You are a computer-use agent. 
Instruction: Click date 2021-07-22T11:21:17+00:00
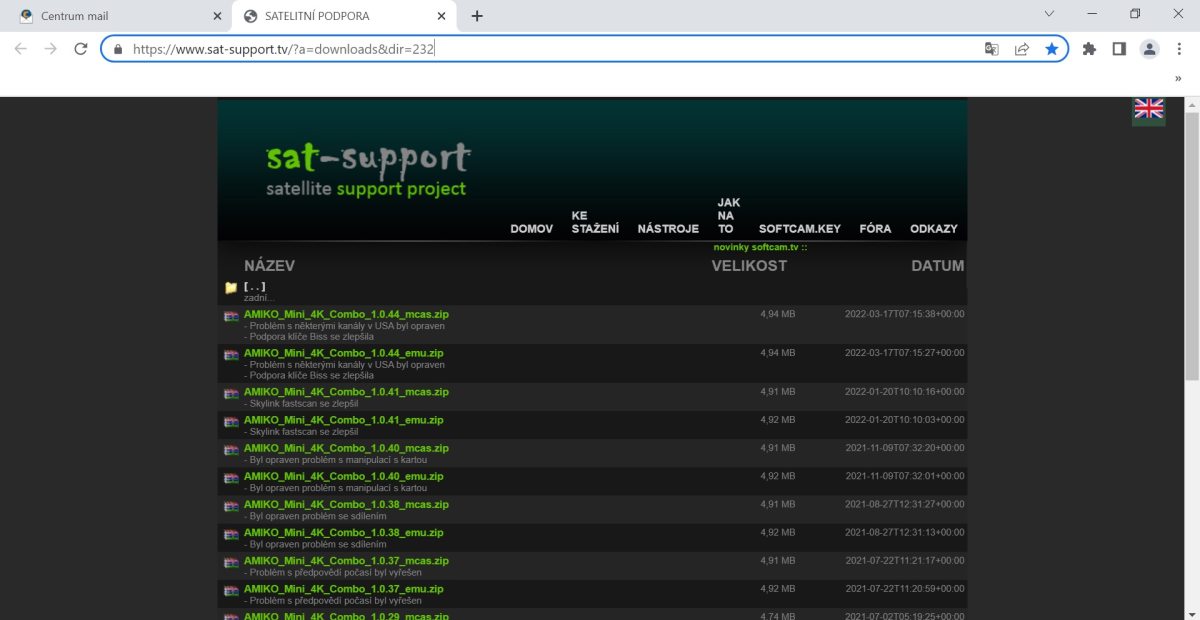(x=905, y=561)
